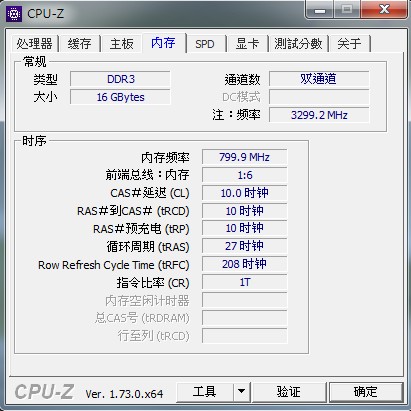Click the 1:6 FSB ratio value
Viewport: 411px width, 411px height.
coord(244,175)
